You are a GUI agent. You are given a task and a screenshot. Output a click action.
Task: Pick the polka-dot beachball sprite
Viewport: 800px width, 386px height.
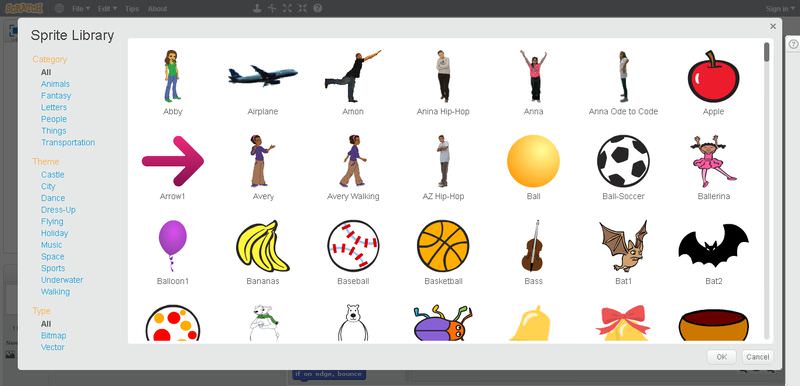(172, 323)
